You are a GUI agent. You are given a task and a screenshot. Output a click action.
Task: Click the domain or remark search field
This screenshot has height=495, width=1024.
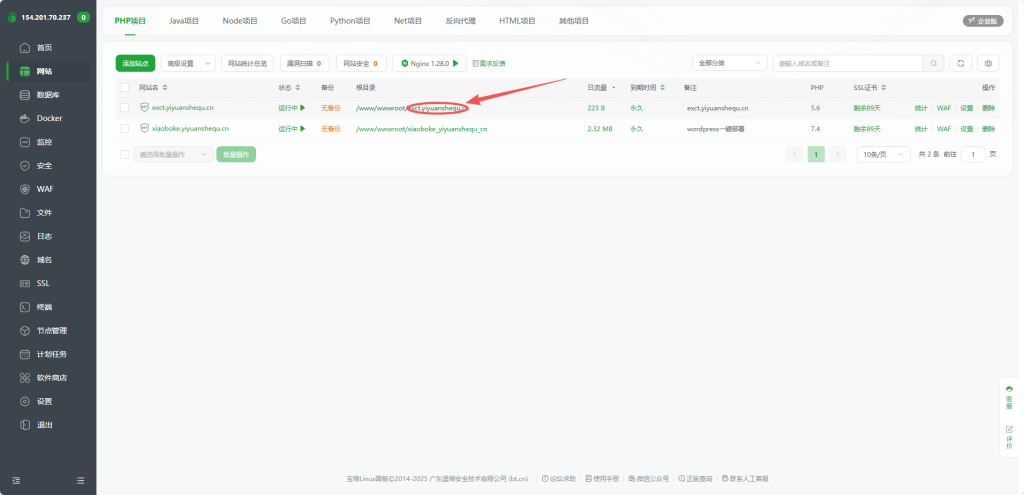(847, 63)
